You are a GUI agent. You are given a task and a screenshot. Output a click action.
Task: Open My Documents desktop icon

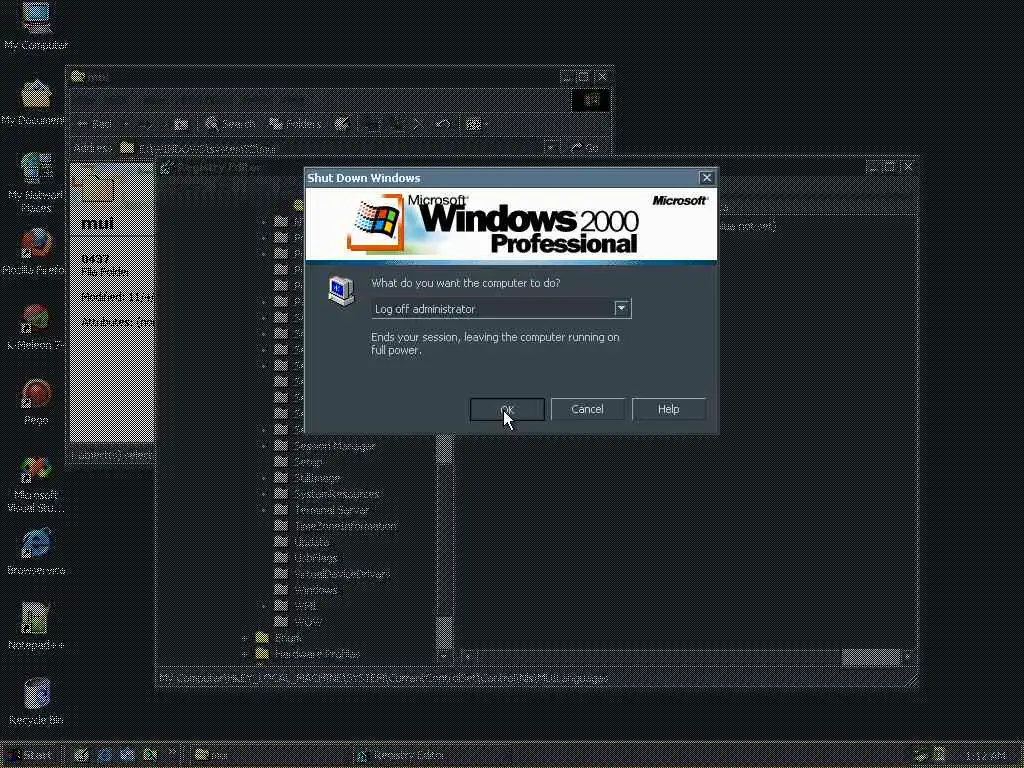[33, 103]
